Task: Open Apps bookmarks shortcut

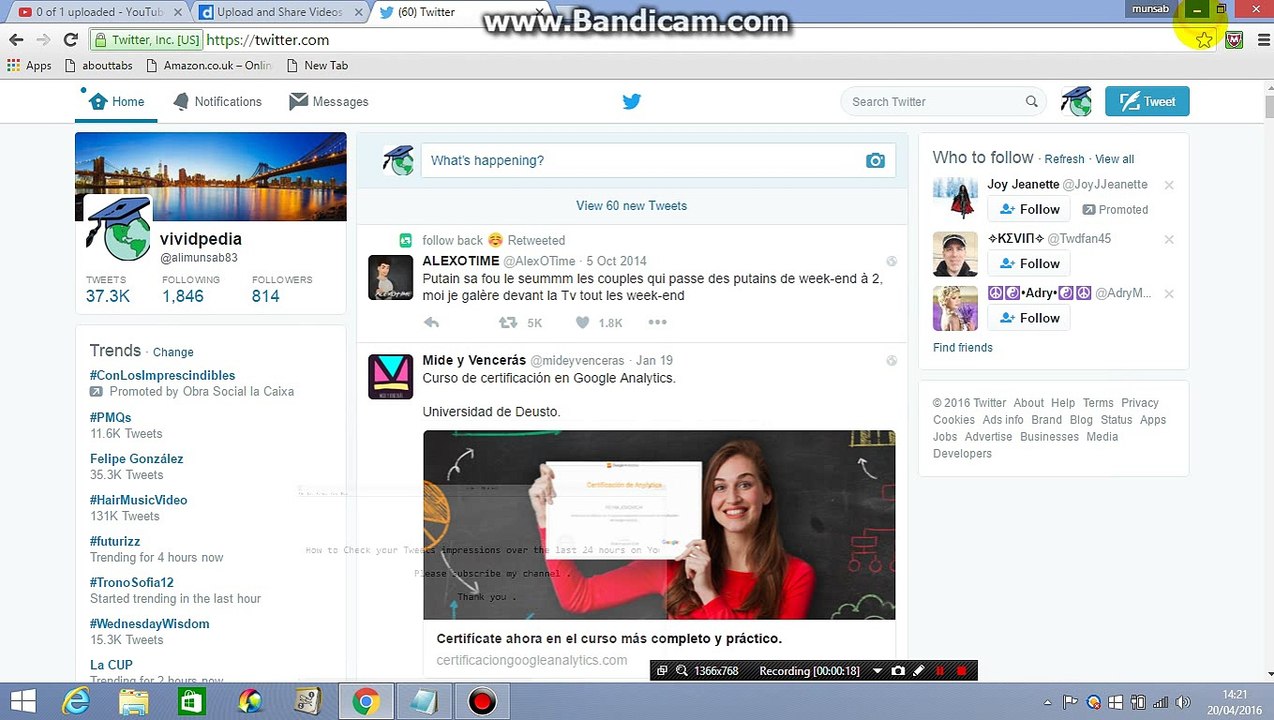Action: 29,66
